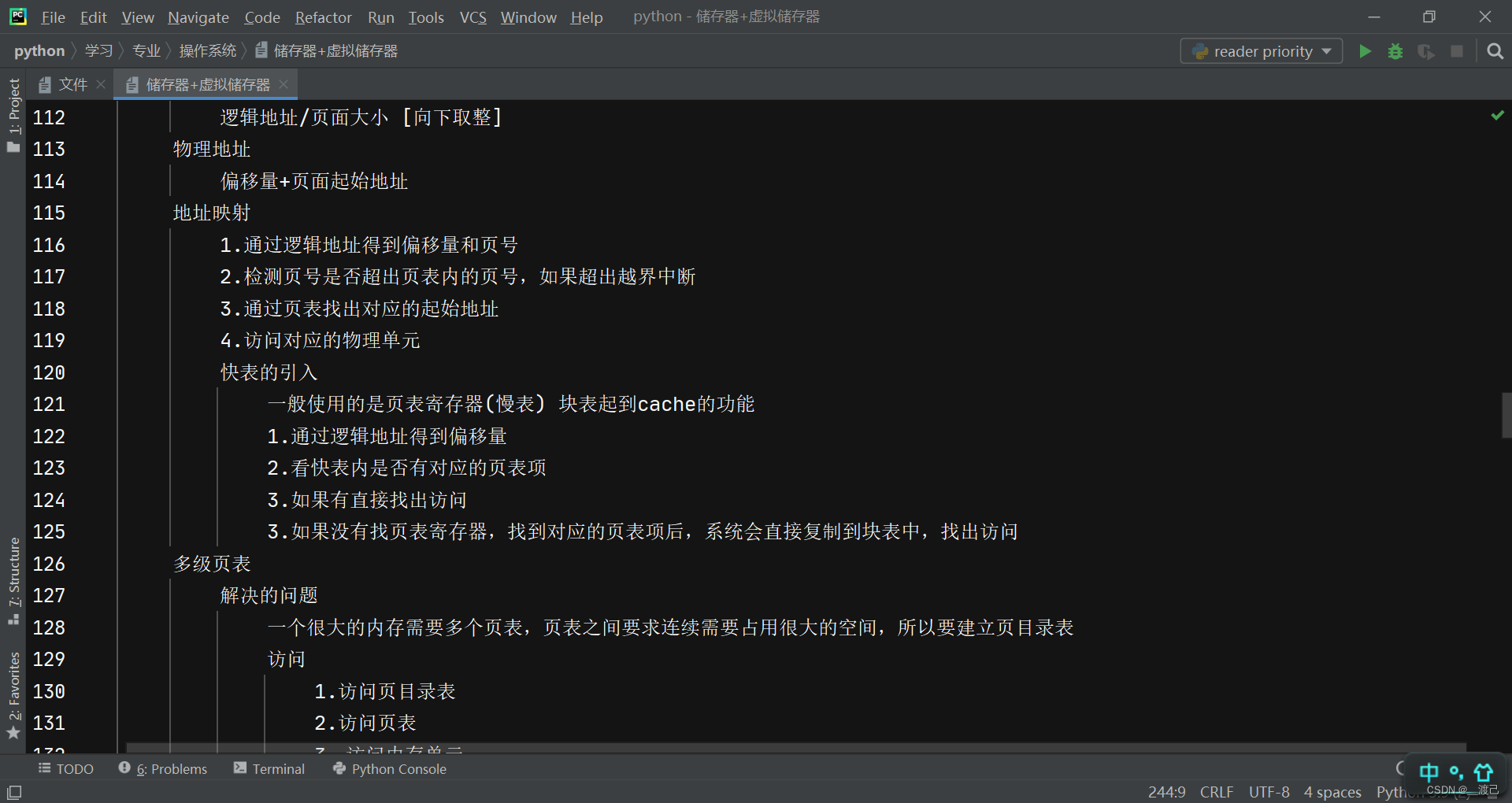Toggle the Project tool window

tap(13, 116)
